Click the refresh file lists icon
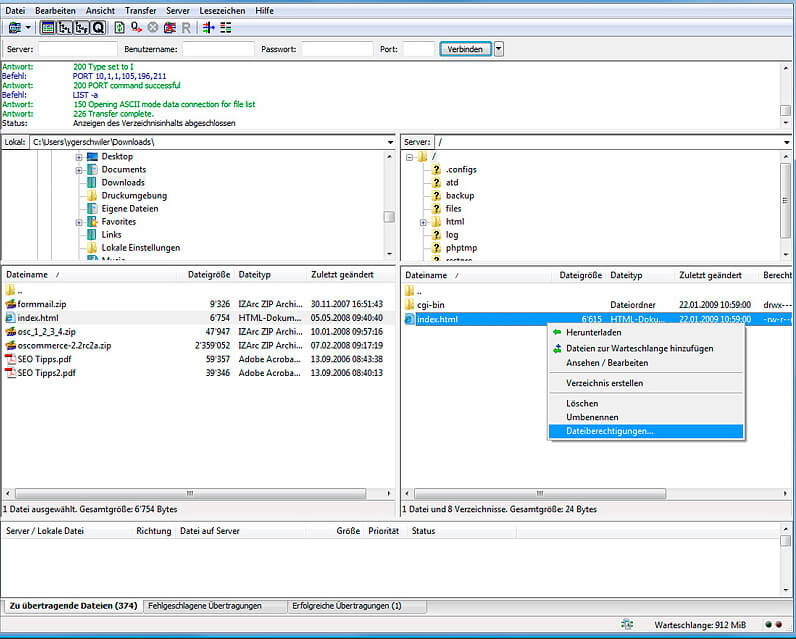This screenshot has height=639, width=796. tap(120, 27)
